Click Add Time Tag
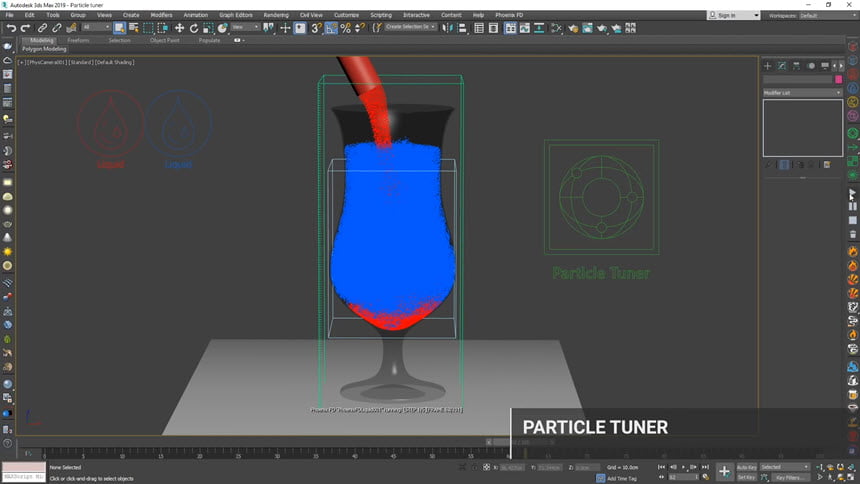The image size is (860, 484). click(x=622, y=479)
